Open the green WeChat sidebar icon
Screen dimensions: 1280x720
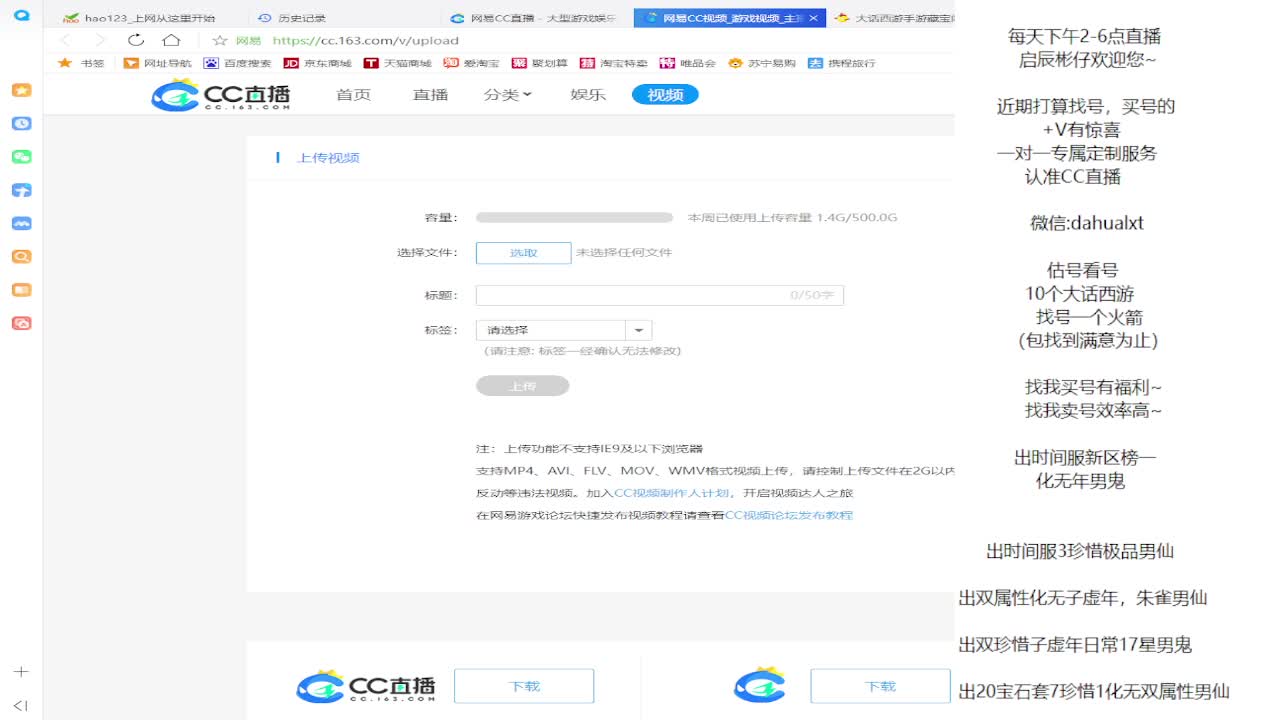(x=21, y=157)
